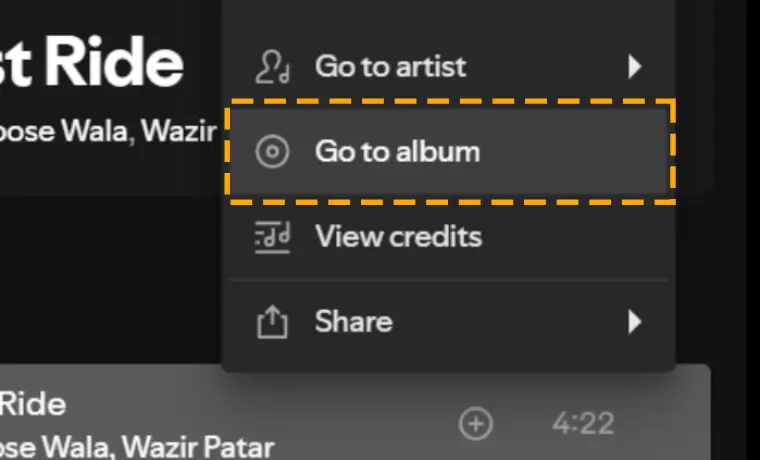The height and width of the screenshot is (460, 760).
Task: Click the disc icon beside Go to album
Action: point(272,151)
